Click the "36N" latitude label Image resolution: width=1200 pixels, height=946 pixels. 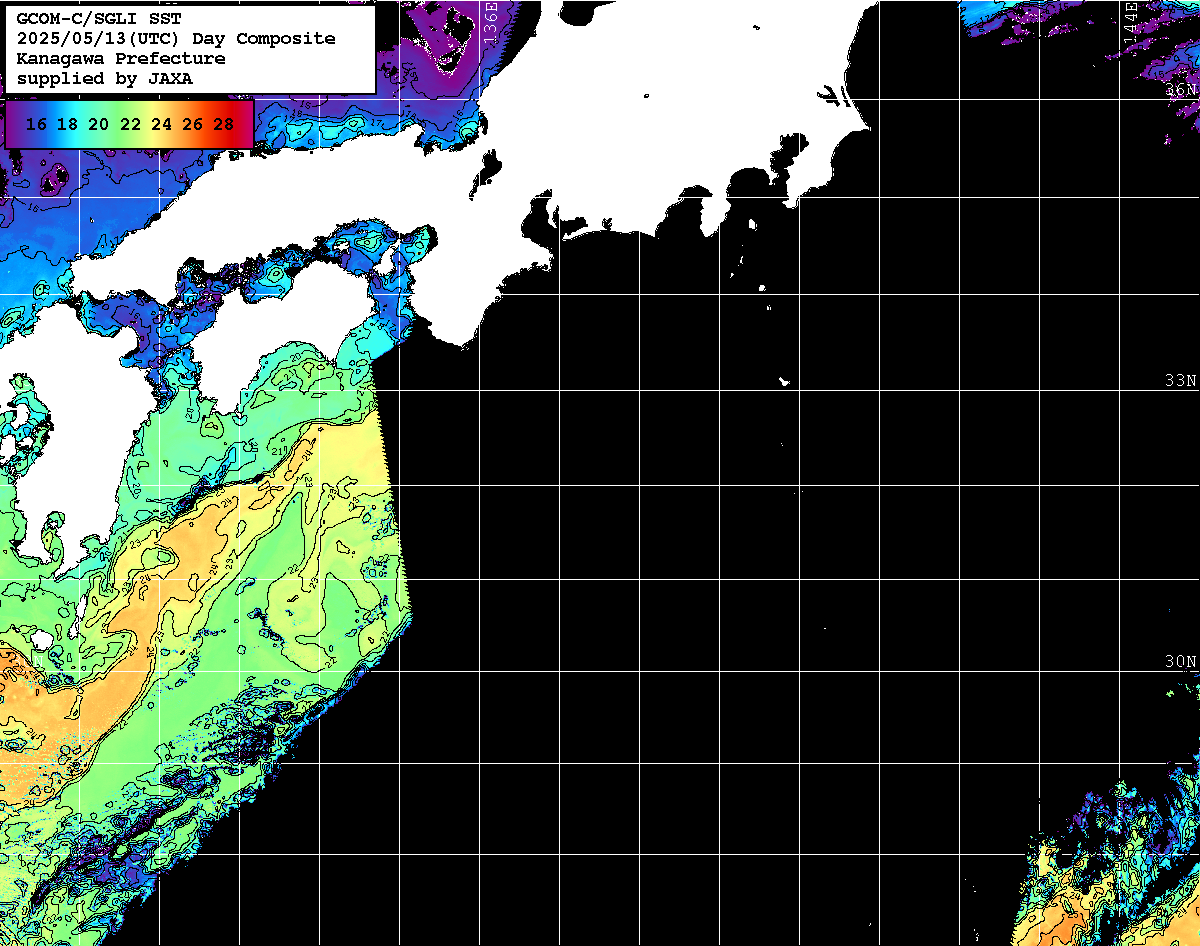click(x=1181, y=90)
